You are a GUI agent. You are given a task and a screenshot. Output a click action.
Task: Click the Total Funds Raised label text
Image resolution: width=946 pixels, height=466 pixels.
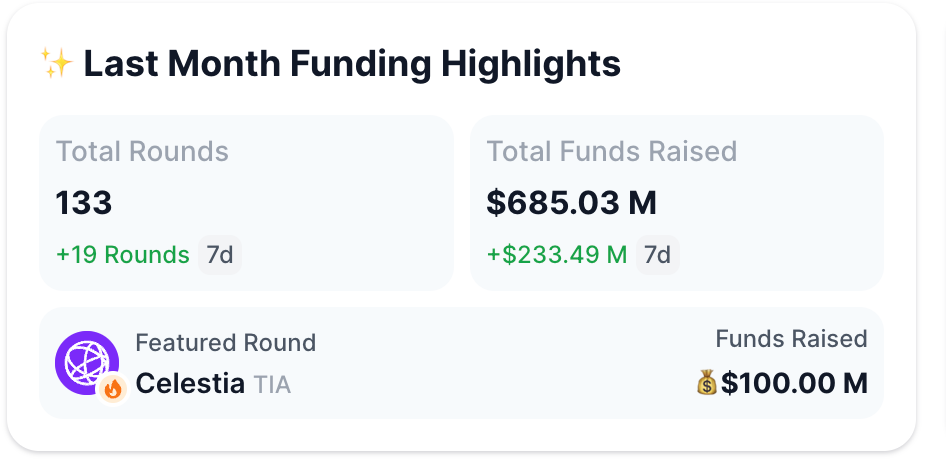pos(612,151)
